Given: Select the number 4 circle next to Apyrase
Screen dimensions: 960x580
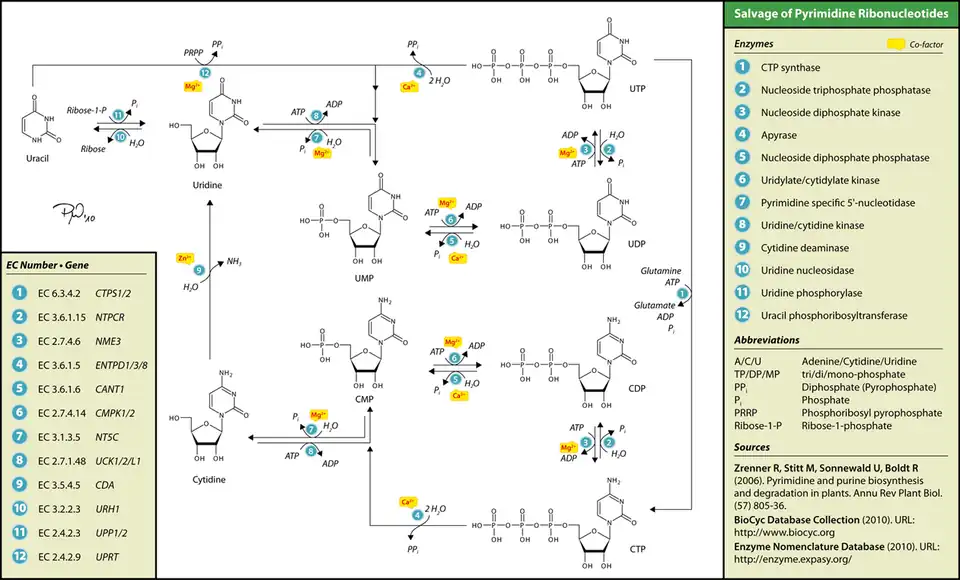Looking at the screenshot, I should click(742, 134).
